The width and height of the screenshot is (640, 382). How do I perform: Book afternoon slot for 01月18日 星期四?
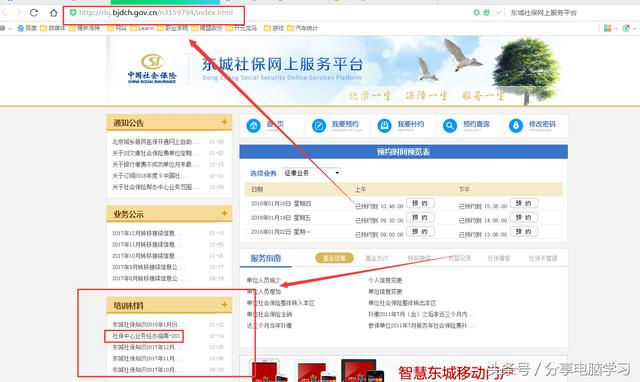(524, 203)
